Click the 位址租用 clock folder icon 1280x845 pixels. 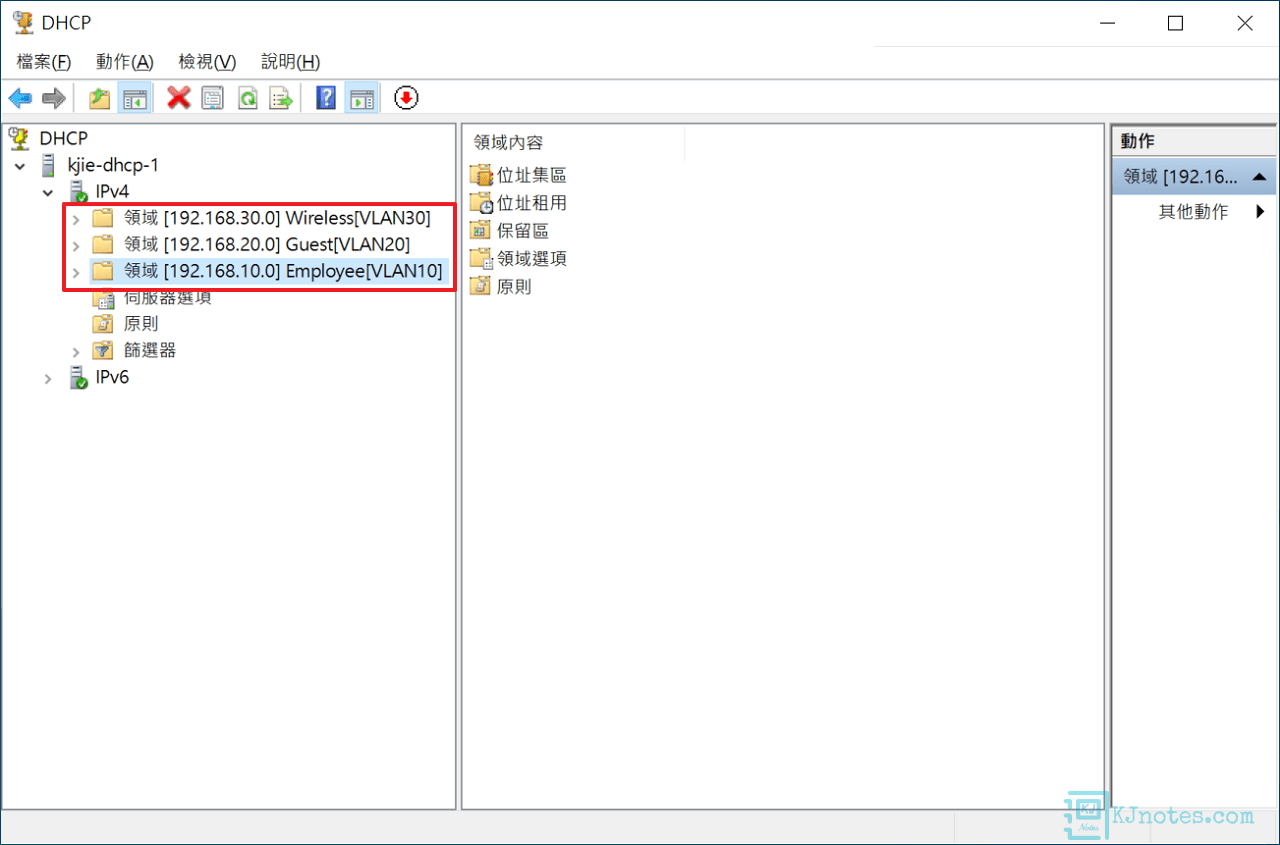coord(481,203)
